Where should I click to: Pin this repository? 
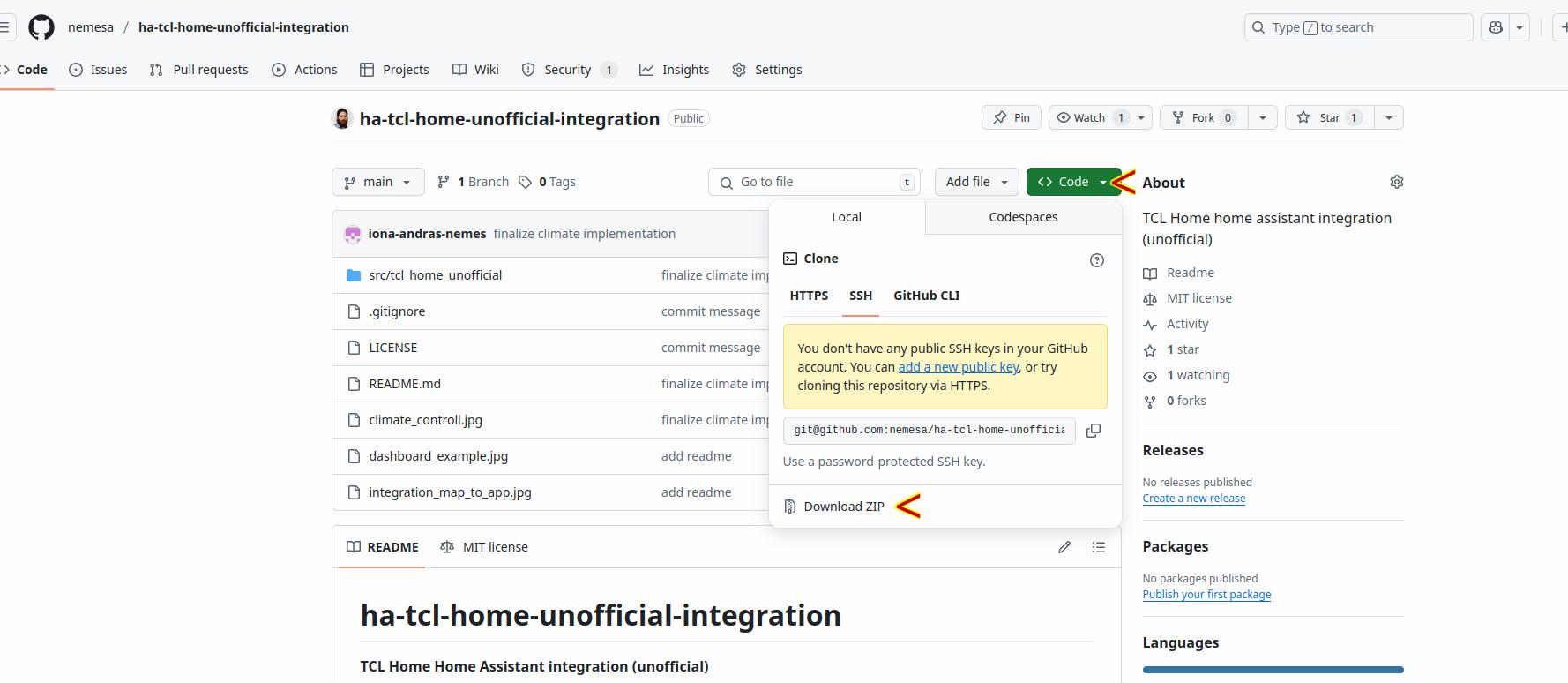[1012, 117]
